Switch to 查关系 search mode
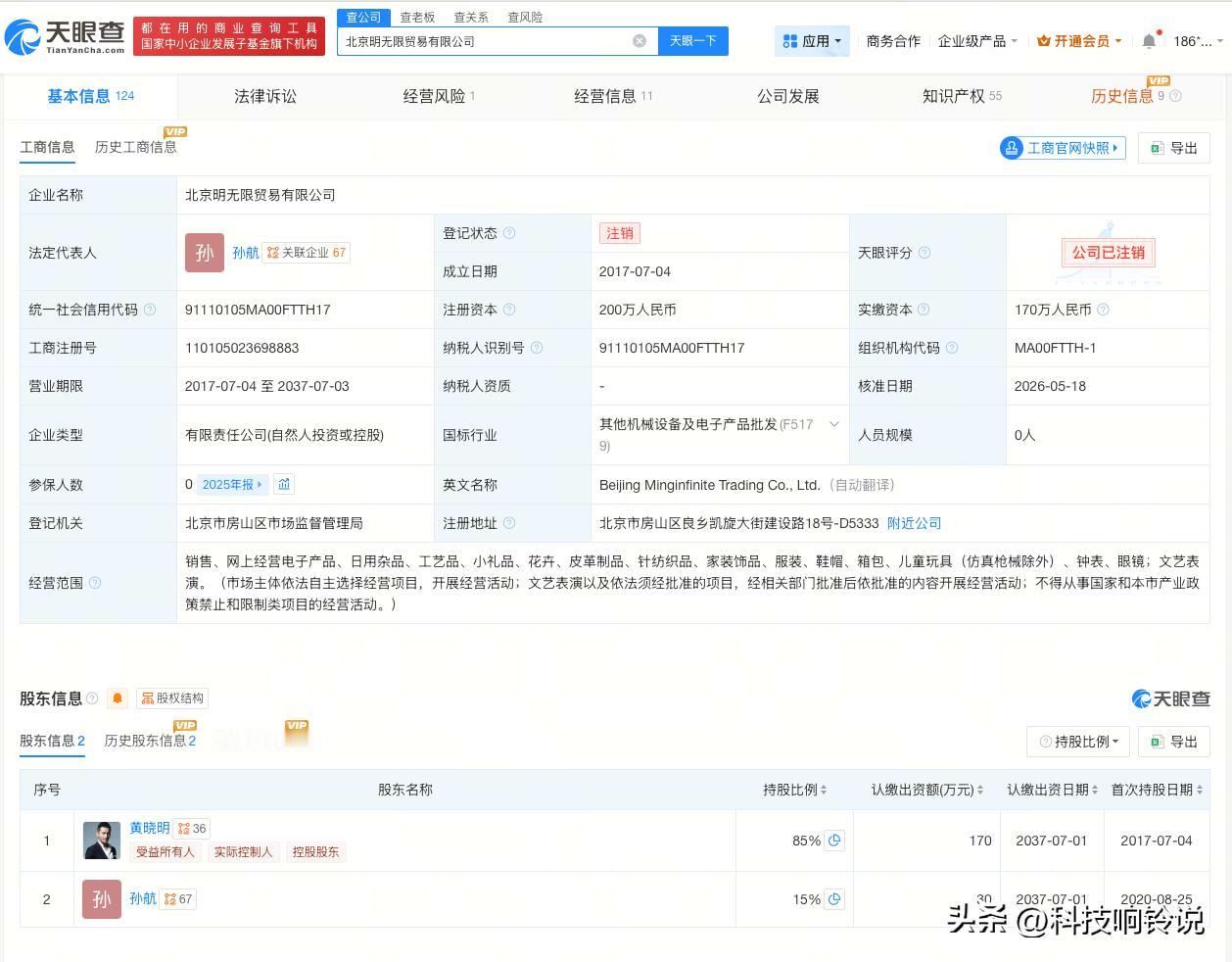Viewport: 1232px width, 962px height. tap(471, 17)
